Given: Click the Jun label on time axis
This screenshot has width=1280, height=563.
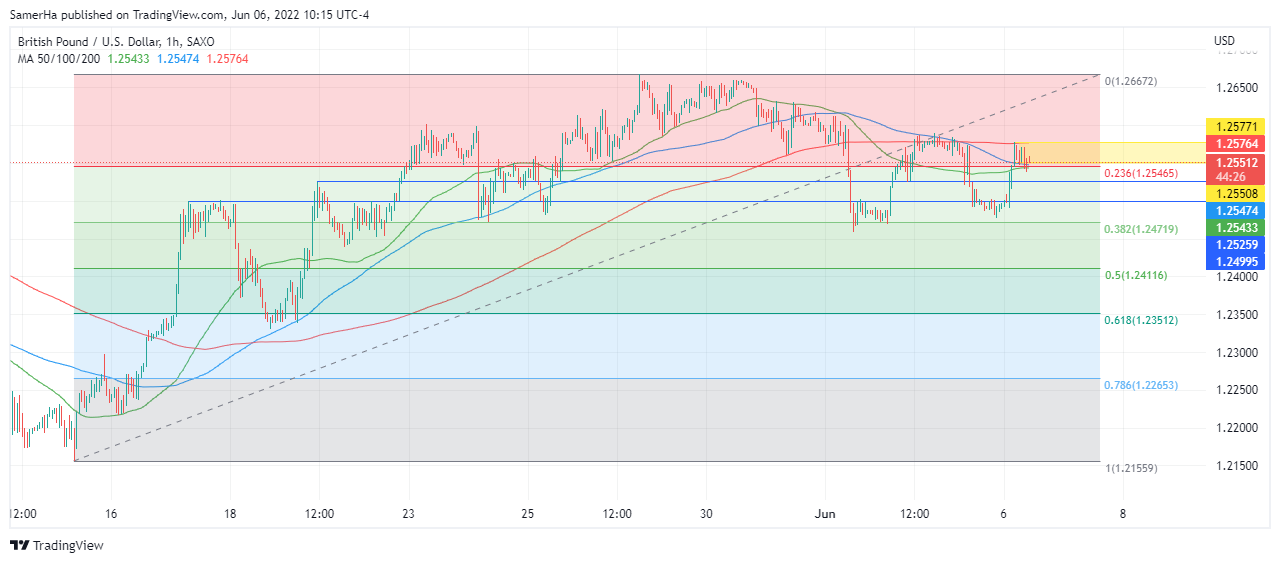Looking at the screenshot, I should 825,514.
